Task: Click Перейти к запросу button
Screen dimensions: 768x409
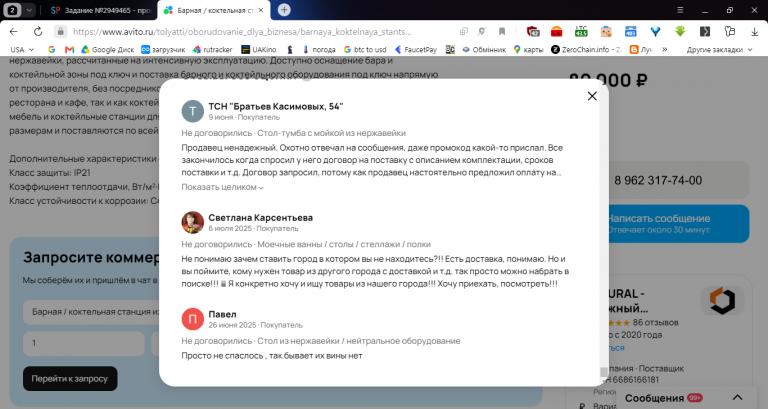Action: tap(70, 379)
